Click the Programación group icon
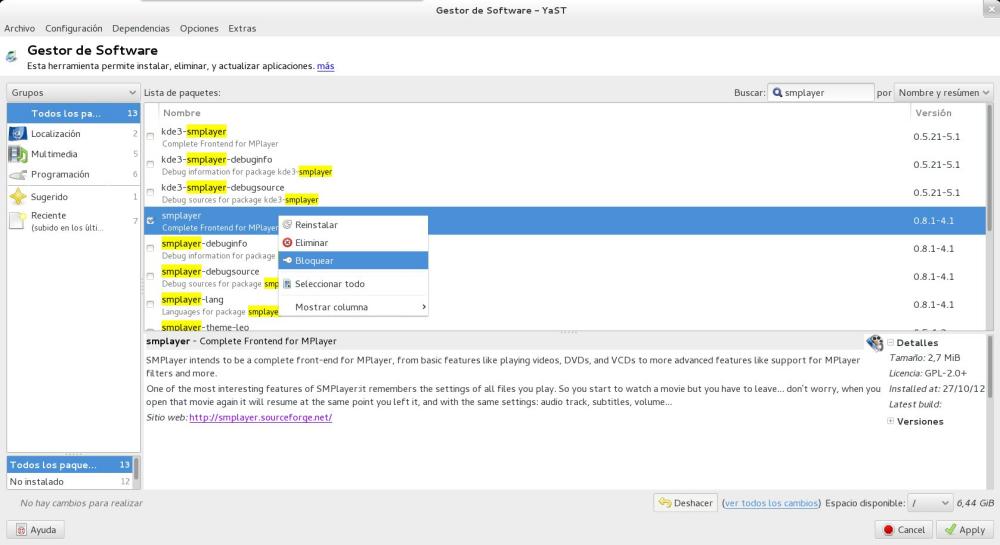 [x=17, y=175]
